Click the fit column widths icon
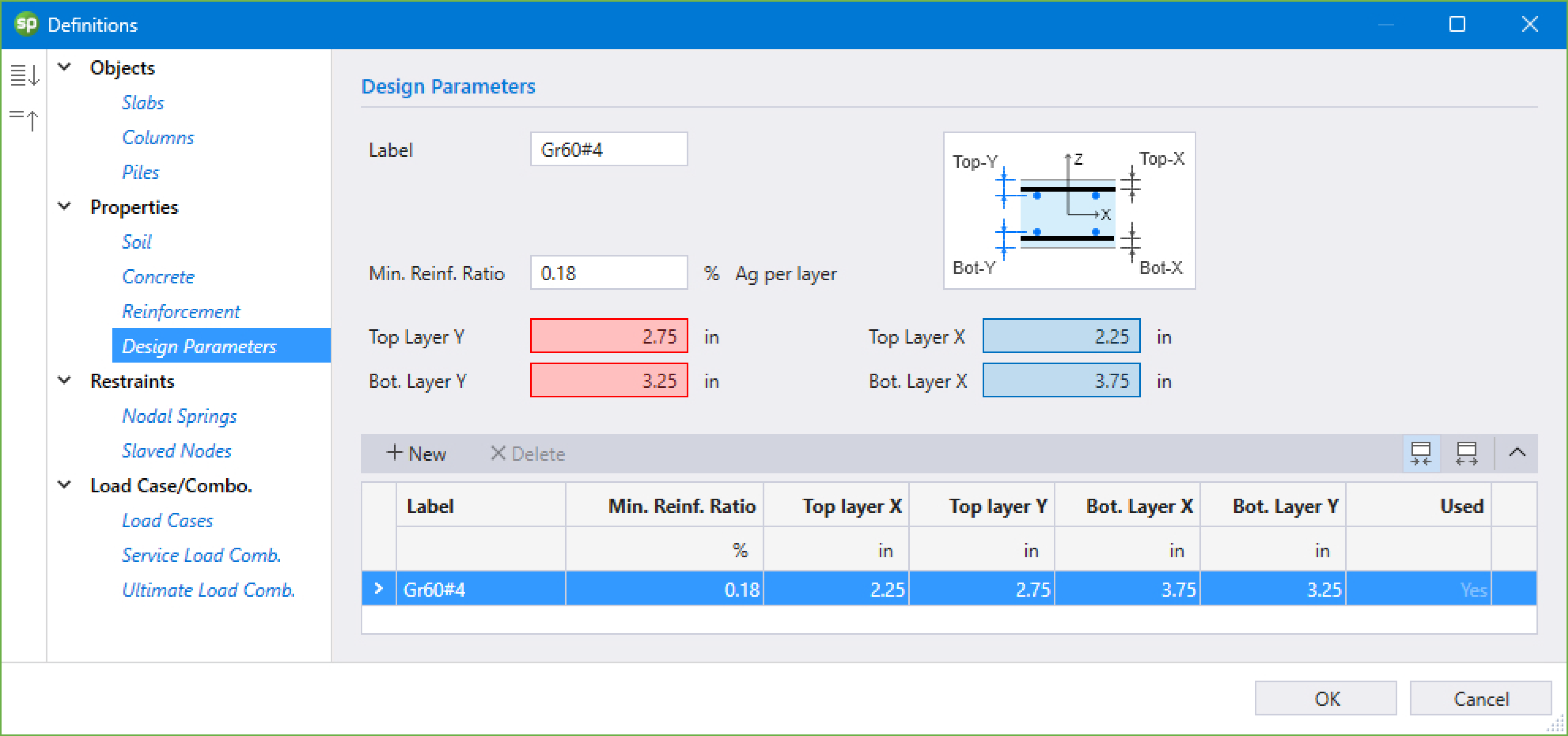The width and height of the screenshot is (1568, 736). 1420,453
